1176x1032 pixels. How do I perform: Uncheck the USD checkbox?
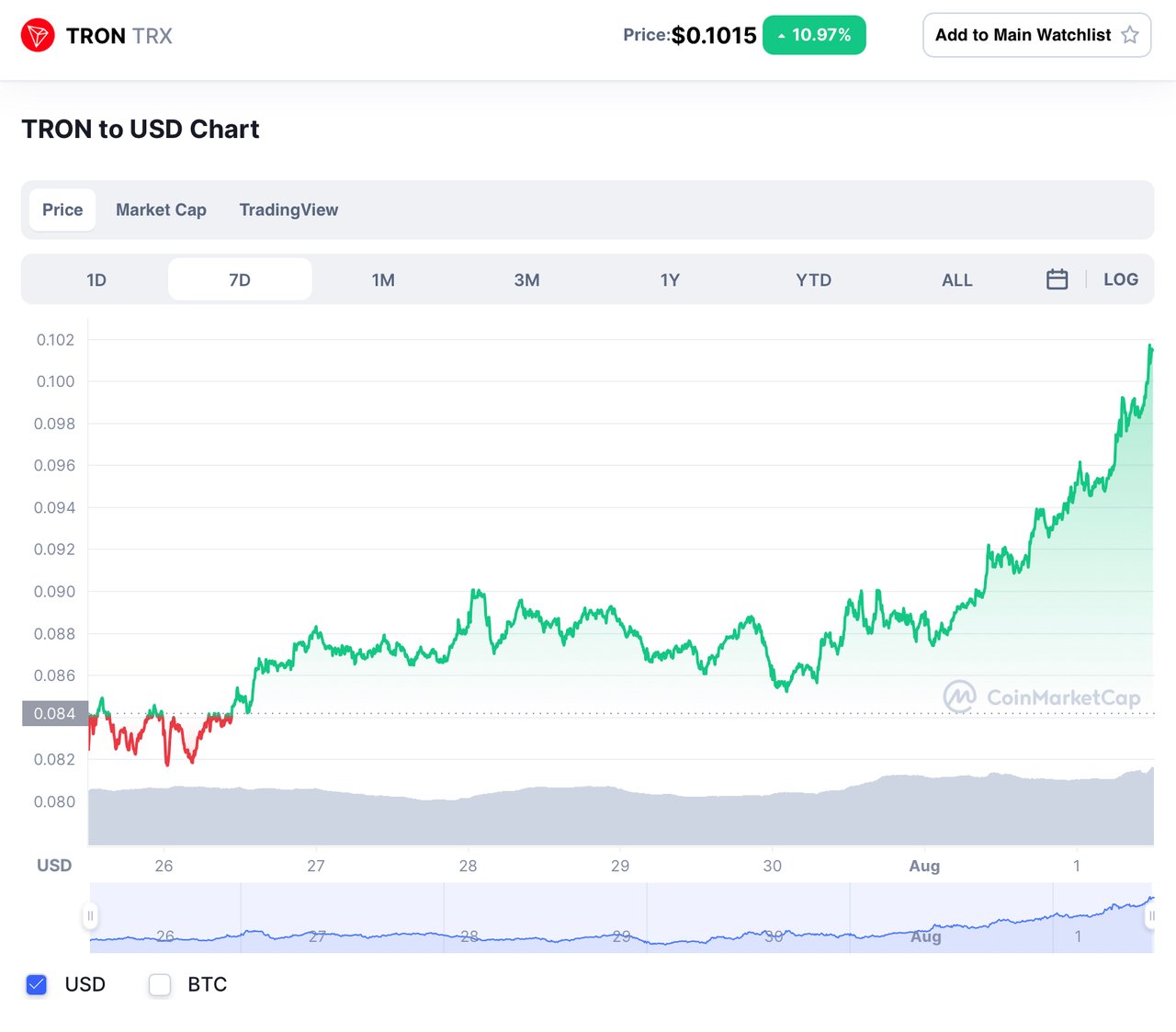coord(37,985)
